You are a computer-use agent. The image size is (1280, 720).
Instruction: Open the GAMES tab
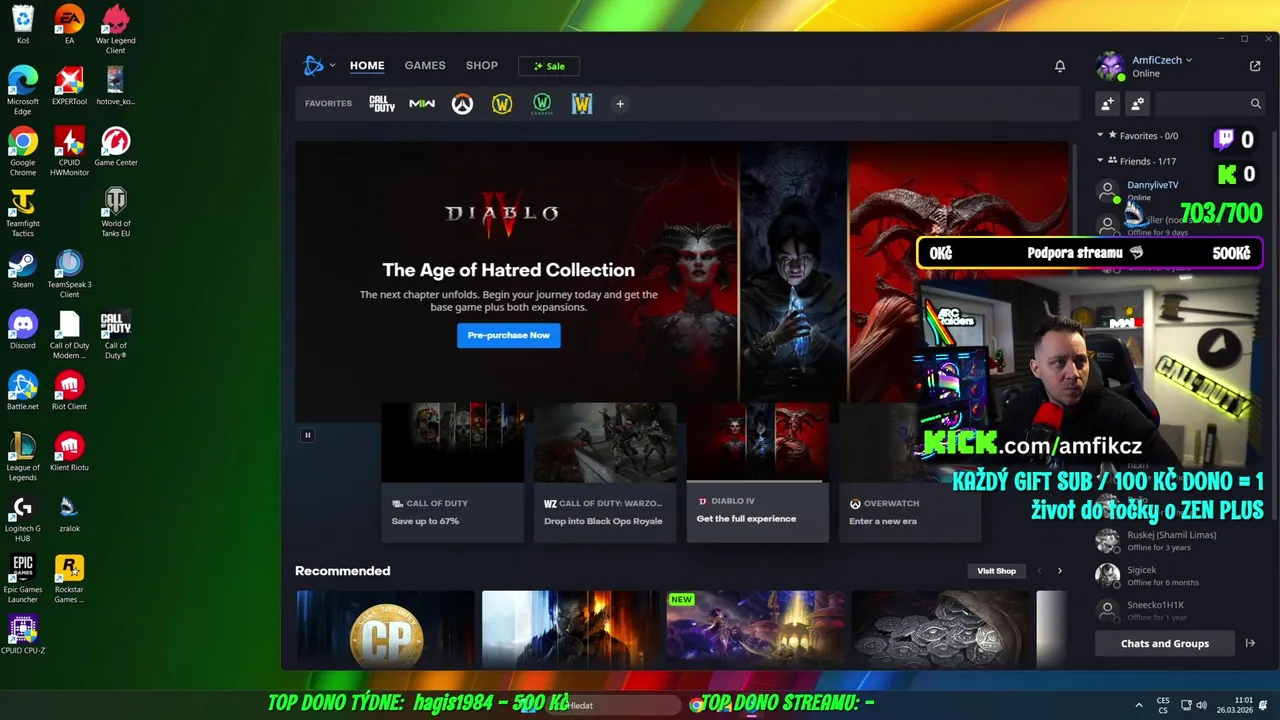(425, 66)
